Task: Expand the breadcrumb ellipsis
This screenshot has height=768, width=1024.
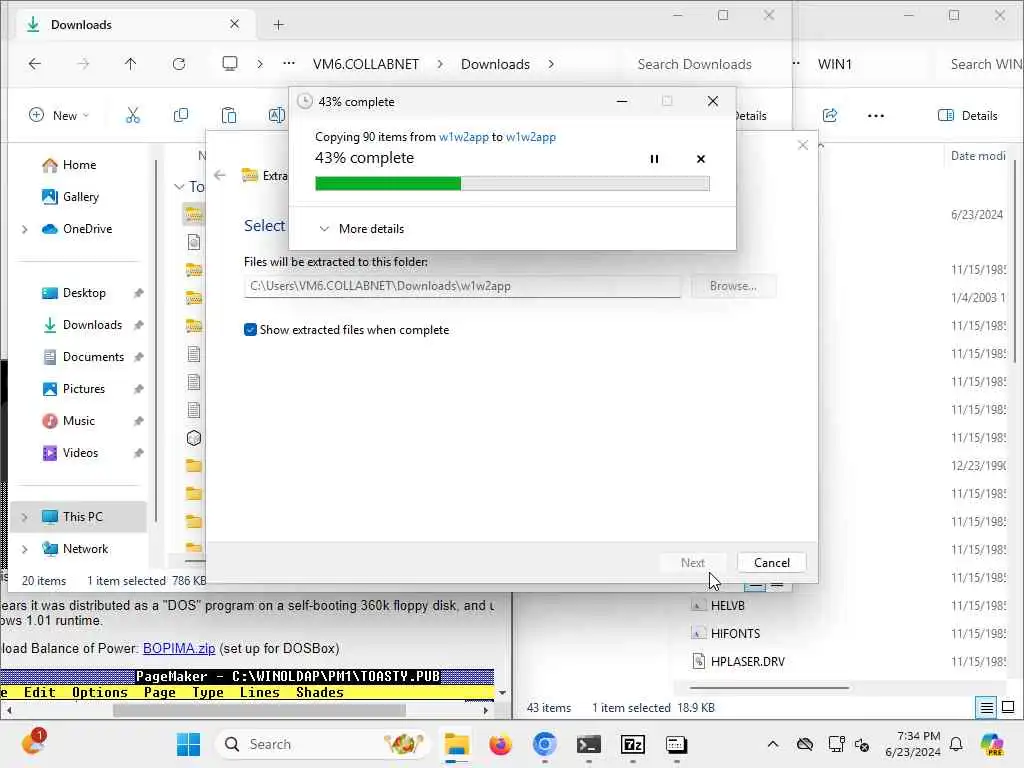Action: click(289, 64)
